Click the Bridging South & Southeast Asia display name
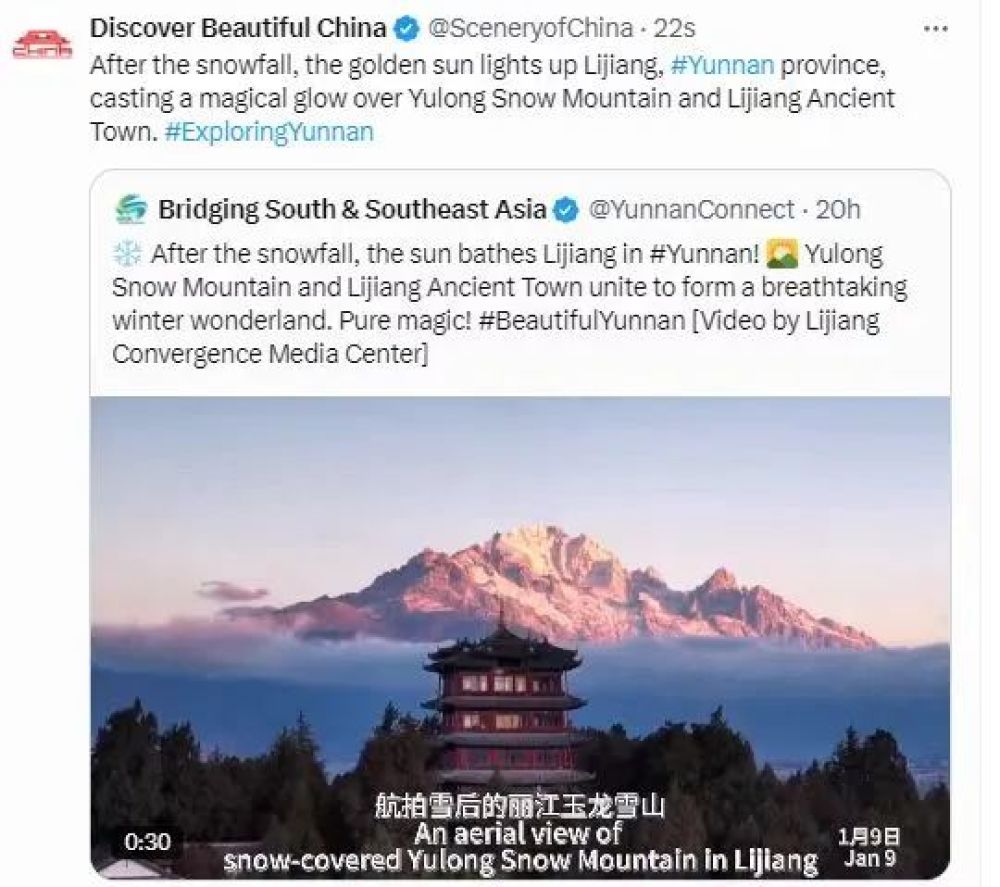Image resolution: width=1000 pixels, height=887 pixels. tap(352, 210)
